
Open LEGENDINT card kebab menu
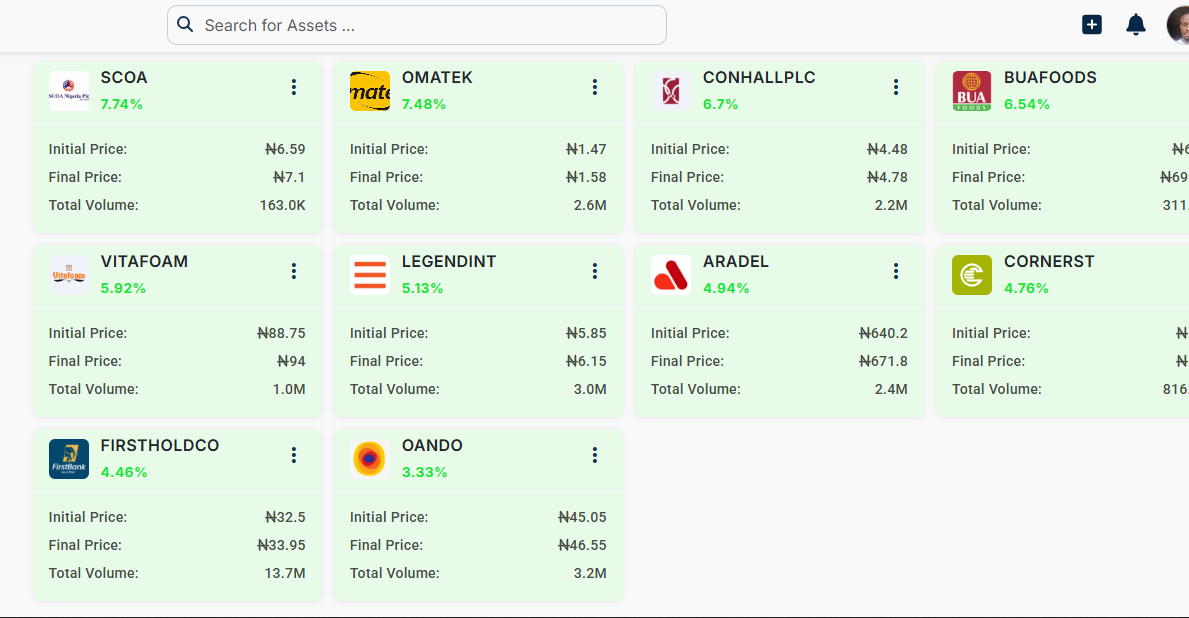click(x=595, y=271)
